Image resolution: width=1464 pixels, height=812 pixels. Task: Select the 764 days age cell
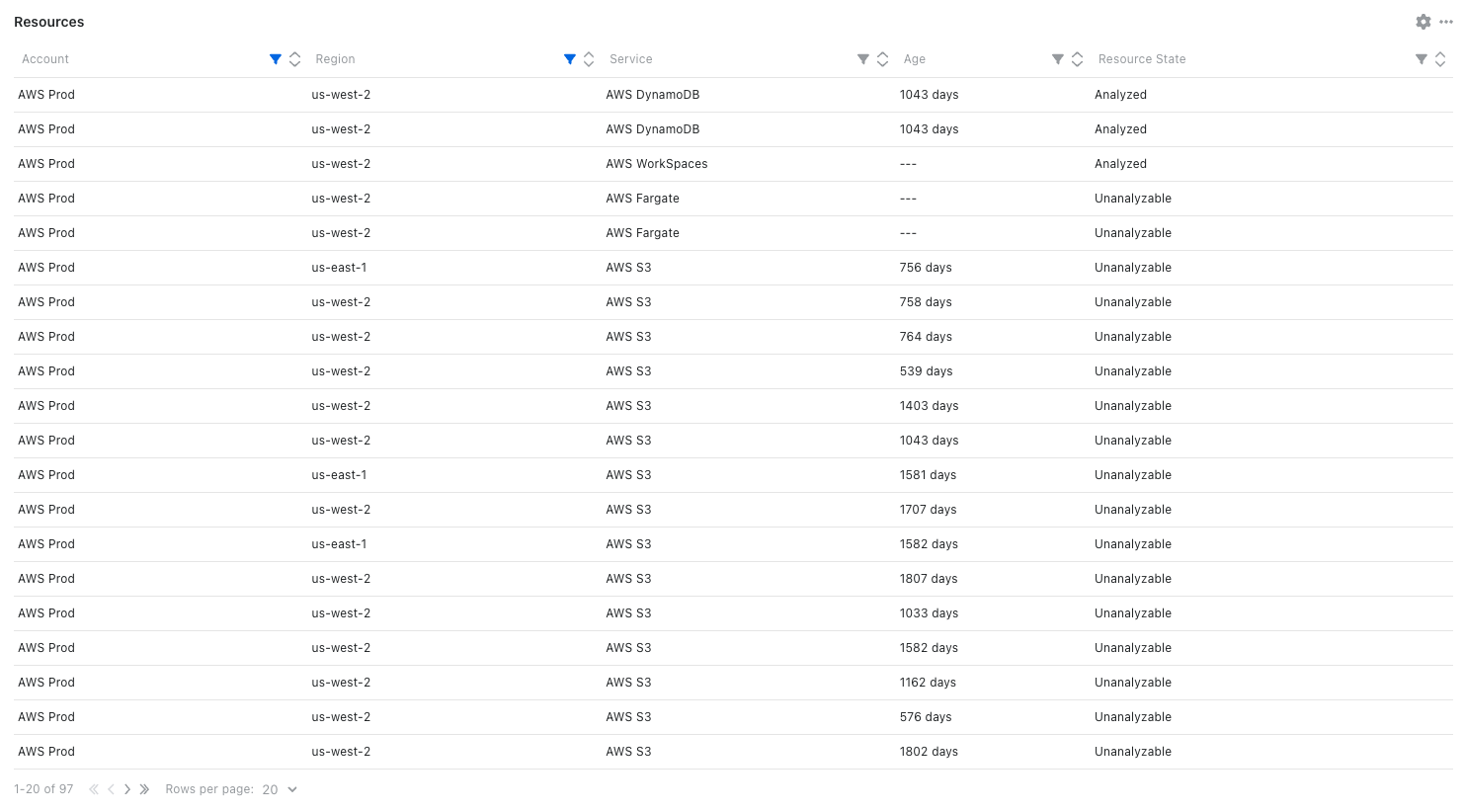(926, 337)
